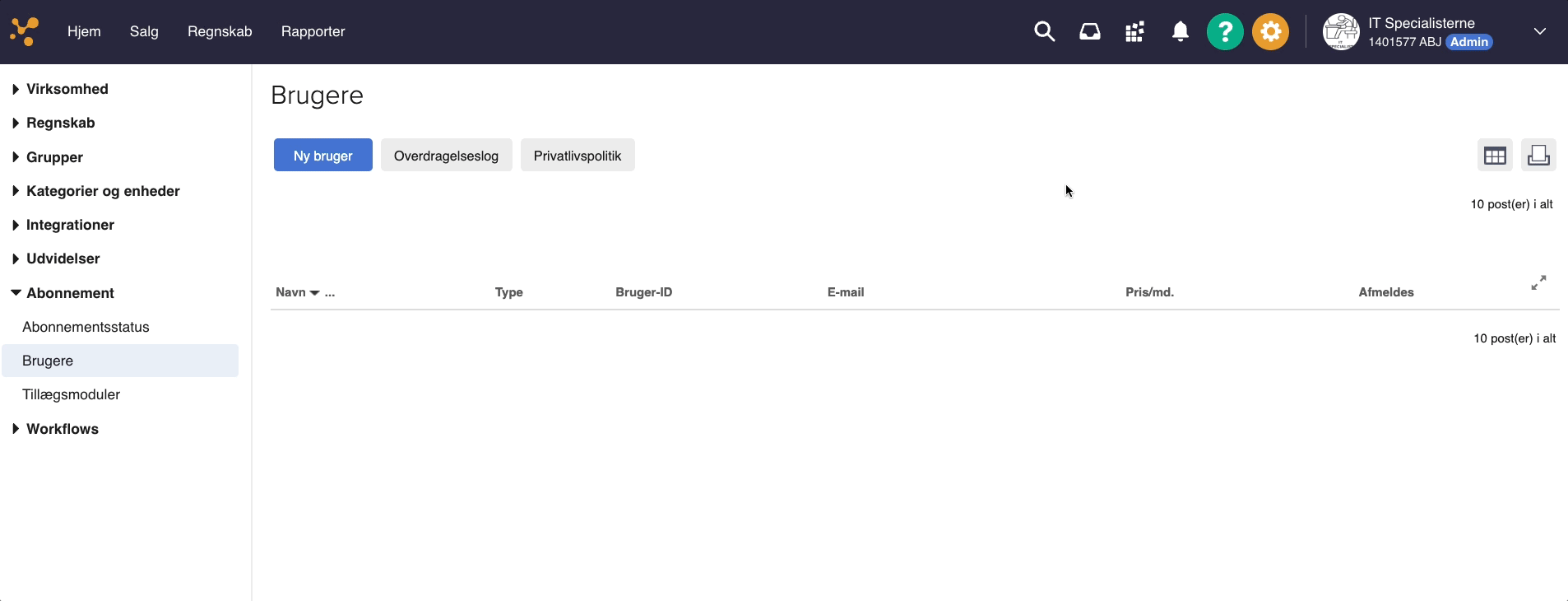The height and width of the screenshot is (601, 1568).
Task: Expand the Virksomhed sidebar section
Action: 67,89
